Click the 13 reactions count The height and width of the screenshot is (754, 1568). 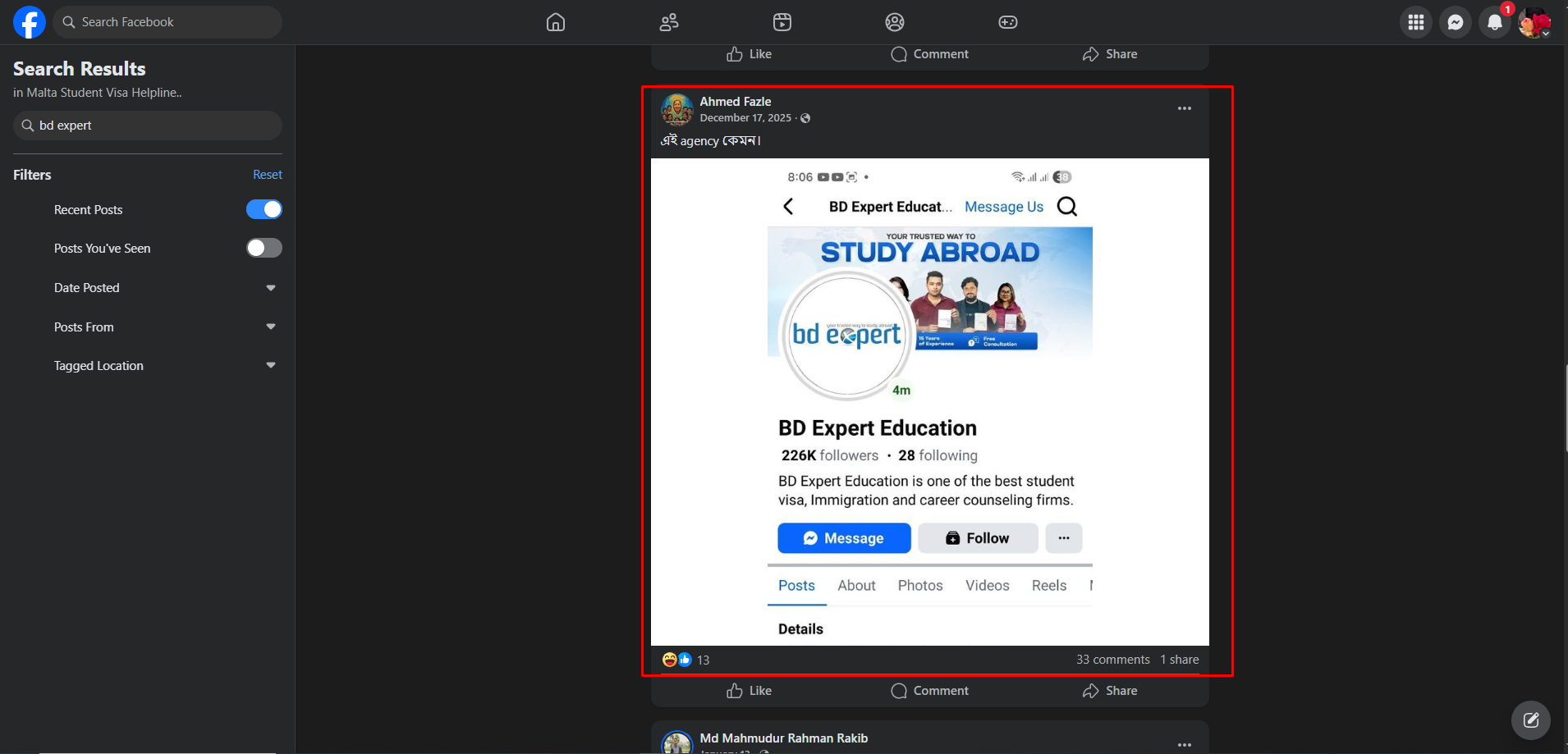704,660
